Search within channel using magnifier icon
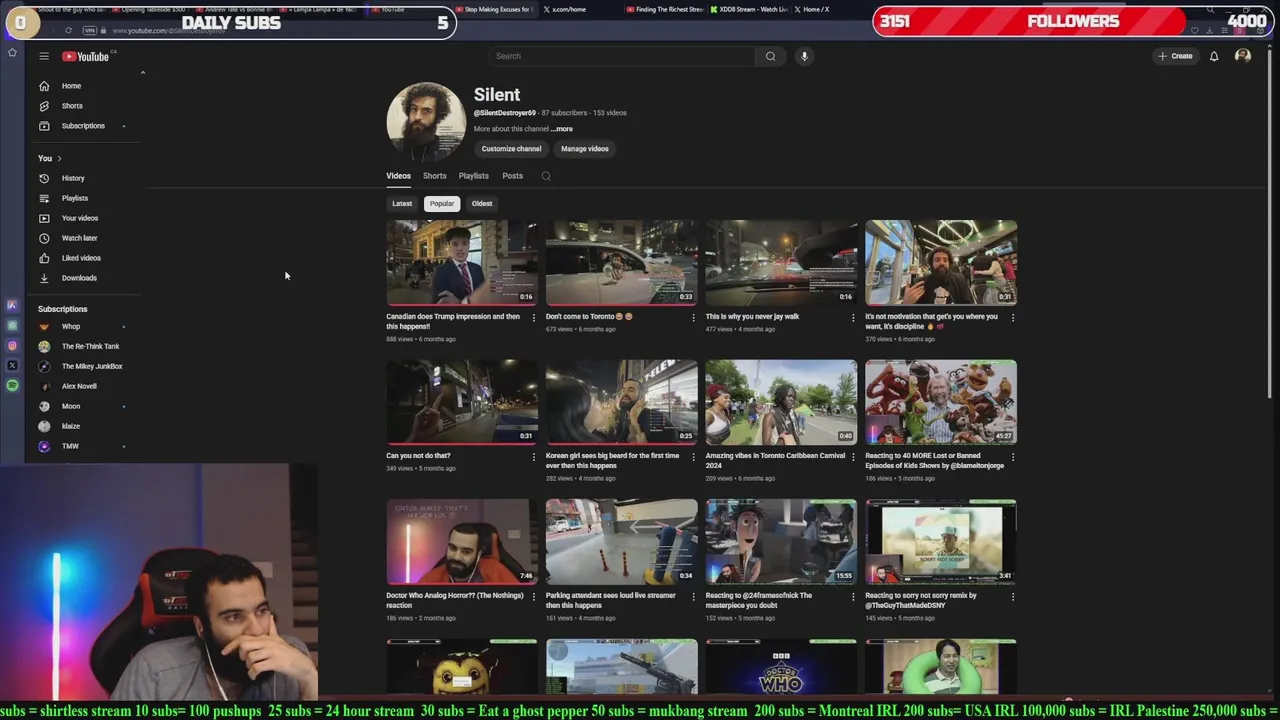Screen dimensions: 1280x720 (546, 176)
